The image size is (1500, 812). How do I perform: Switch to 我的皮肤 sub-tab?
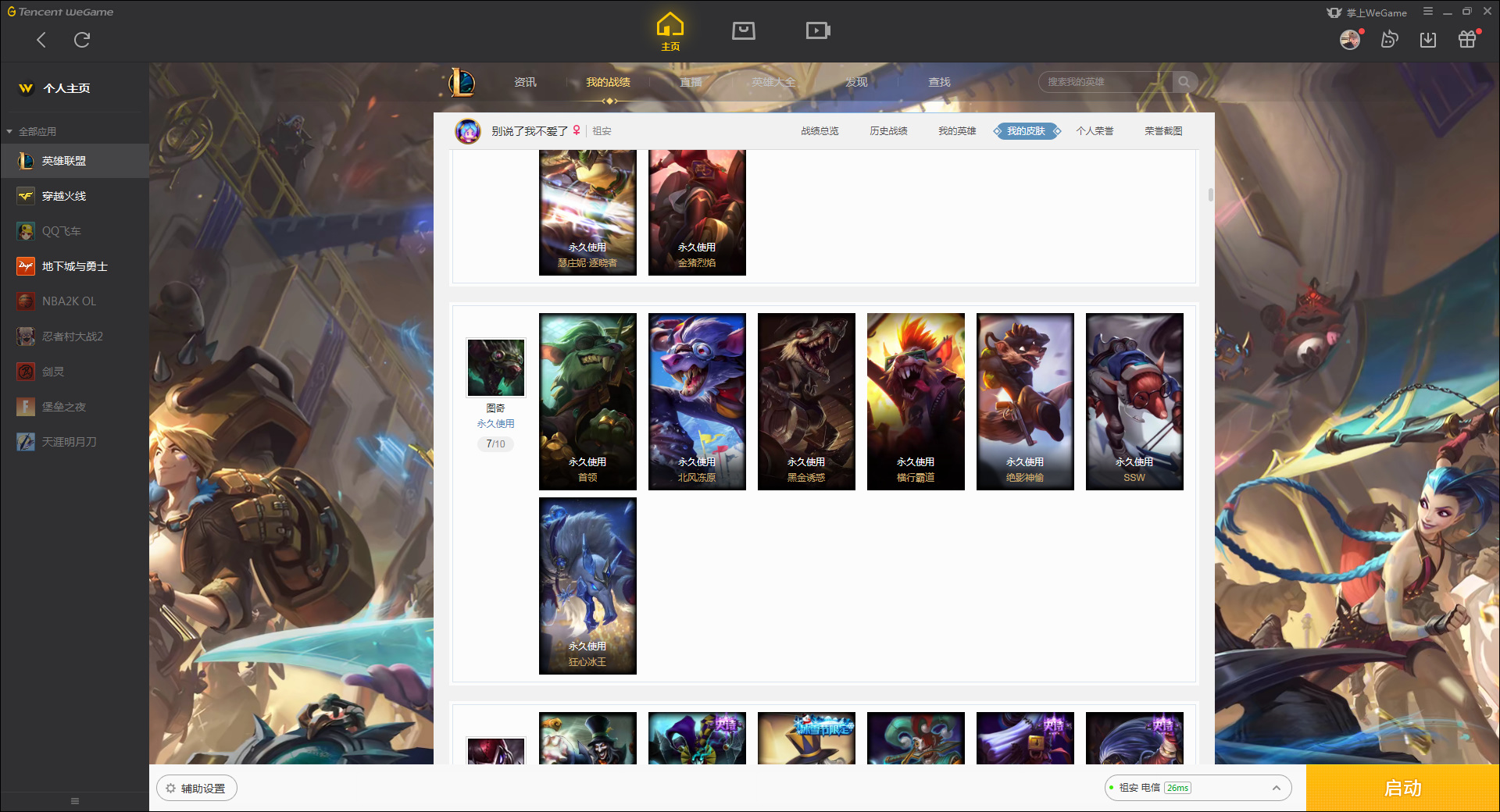[1027, 131]
